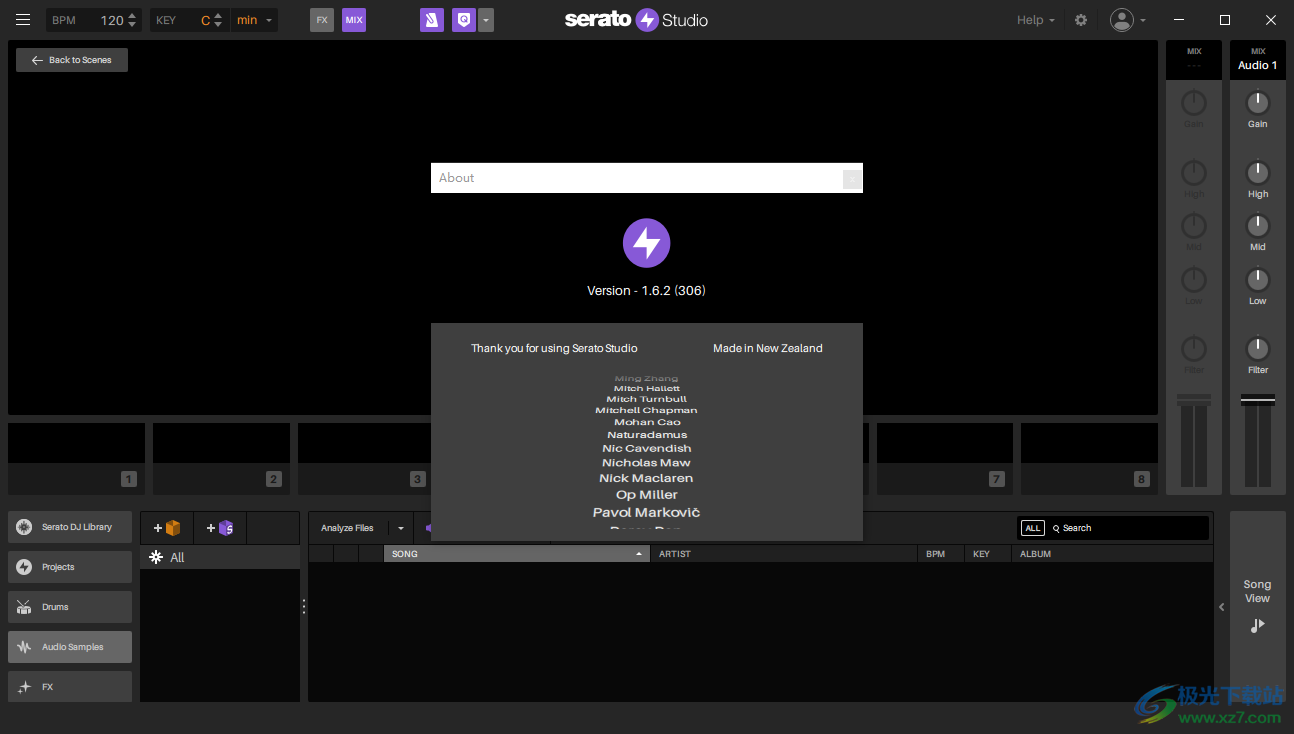Click the quantize Q icon
The width and height of the screenshot is (1294, 734).
[463, 20]
